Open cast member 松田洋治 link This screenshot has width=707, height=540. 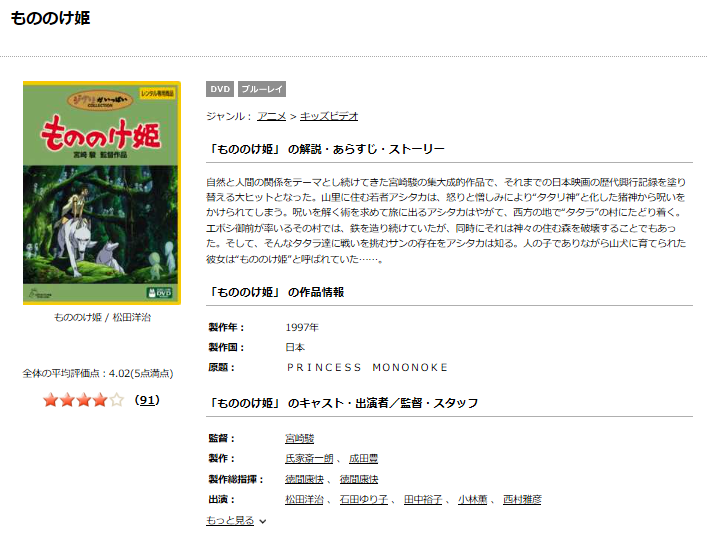click(304, 499)
